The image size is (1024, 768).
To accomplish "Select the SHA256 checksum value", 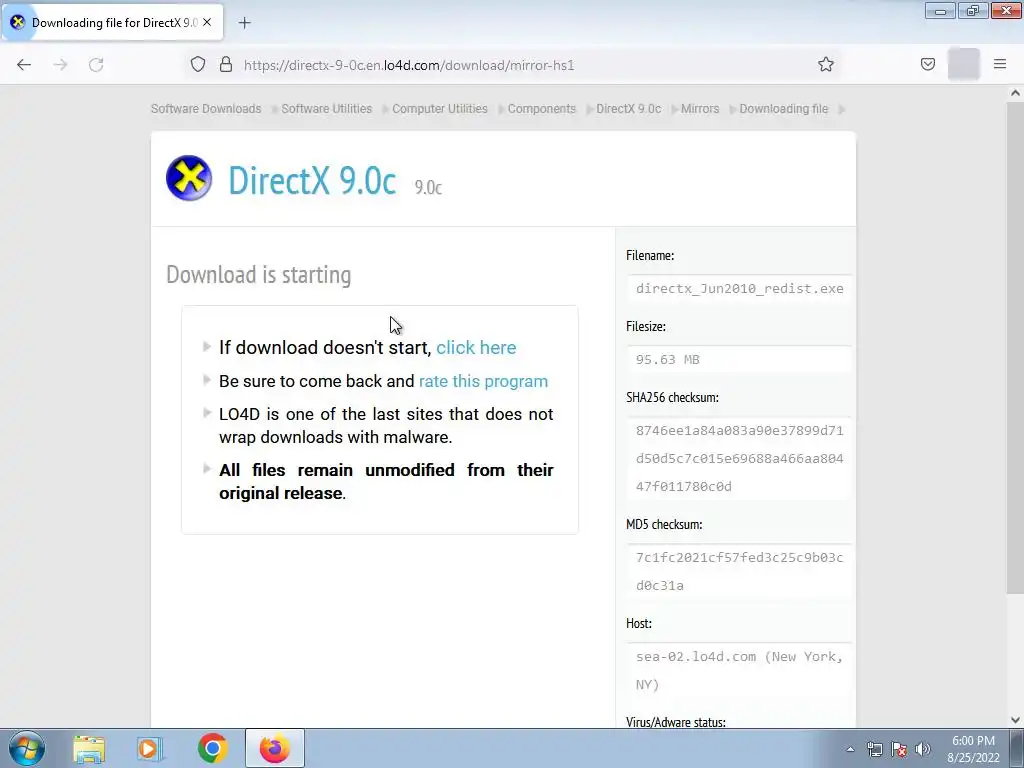I will coord(739,458).
